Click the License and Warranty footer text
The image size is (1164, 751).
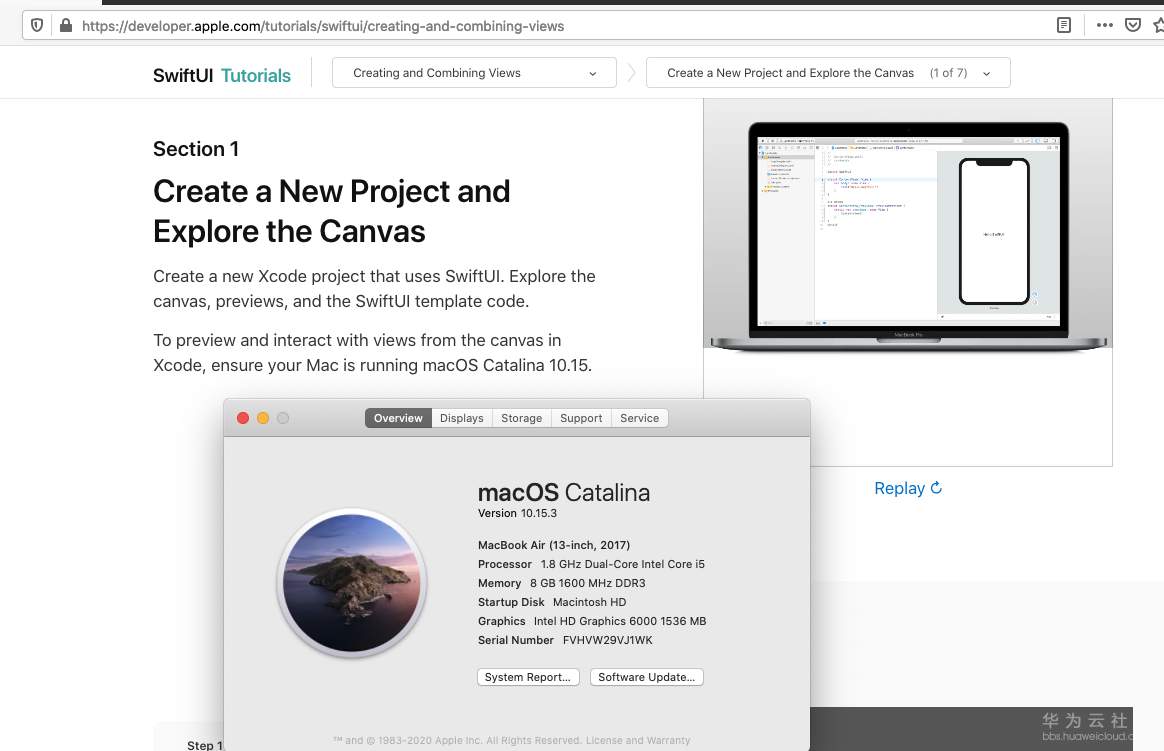click(x=638, y=740)
